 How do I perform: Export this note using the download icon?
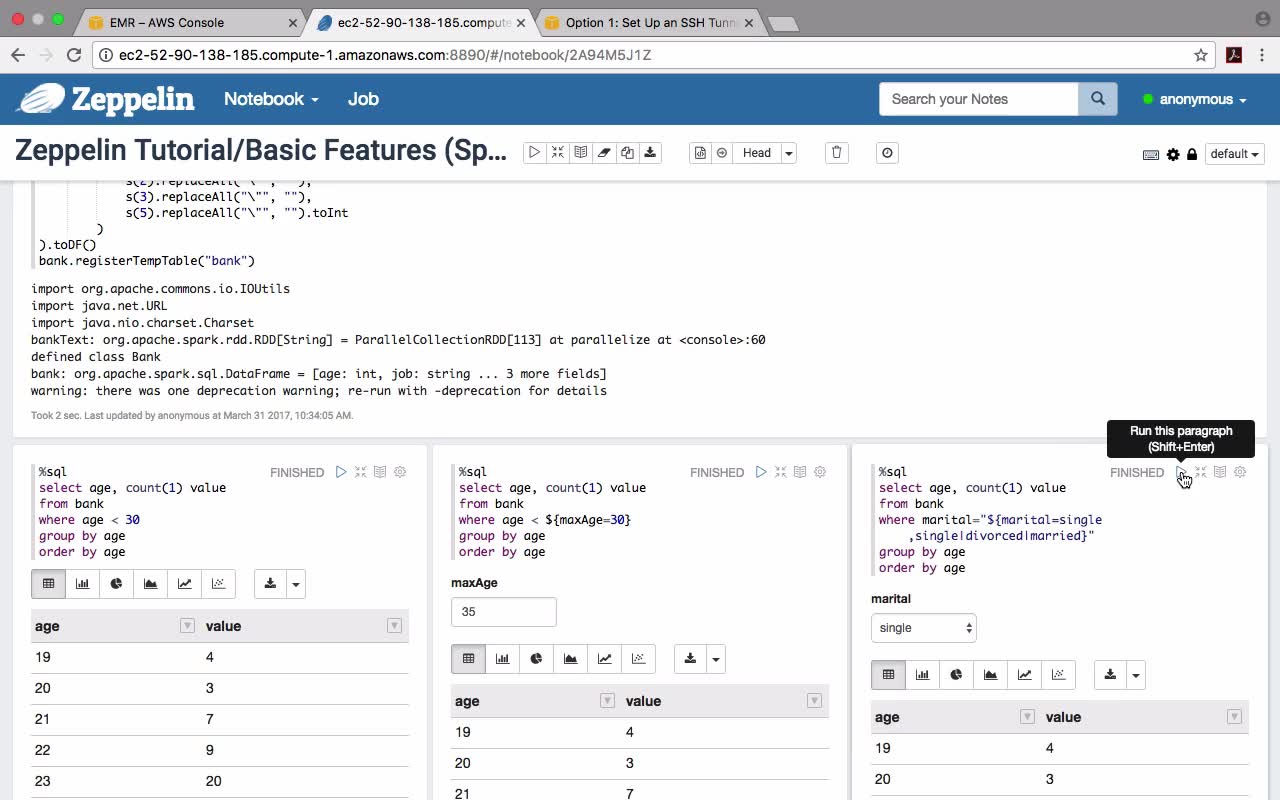650,153
